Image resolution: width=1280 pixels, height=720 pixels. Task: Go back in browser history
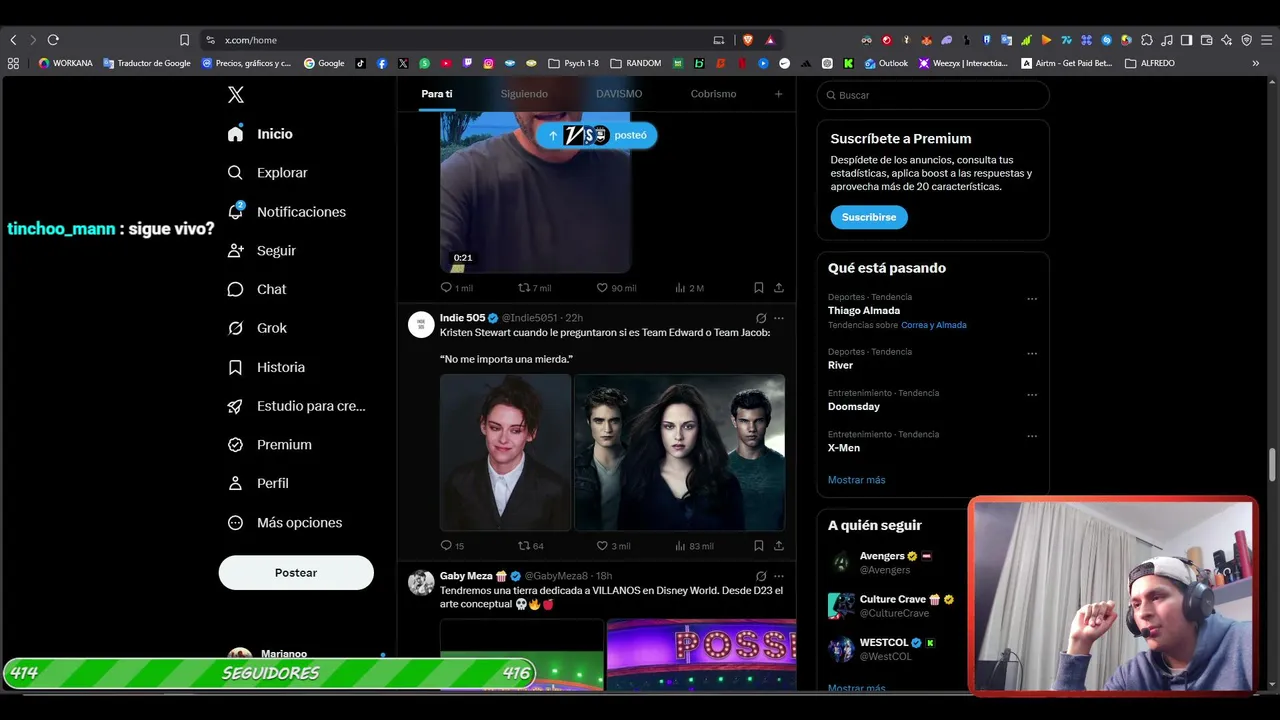(13, 40)
